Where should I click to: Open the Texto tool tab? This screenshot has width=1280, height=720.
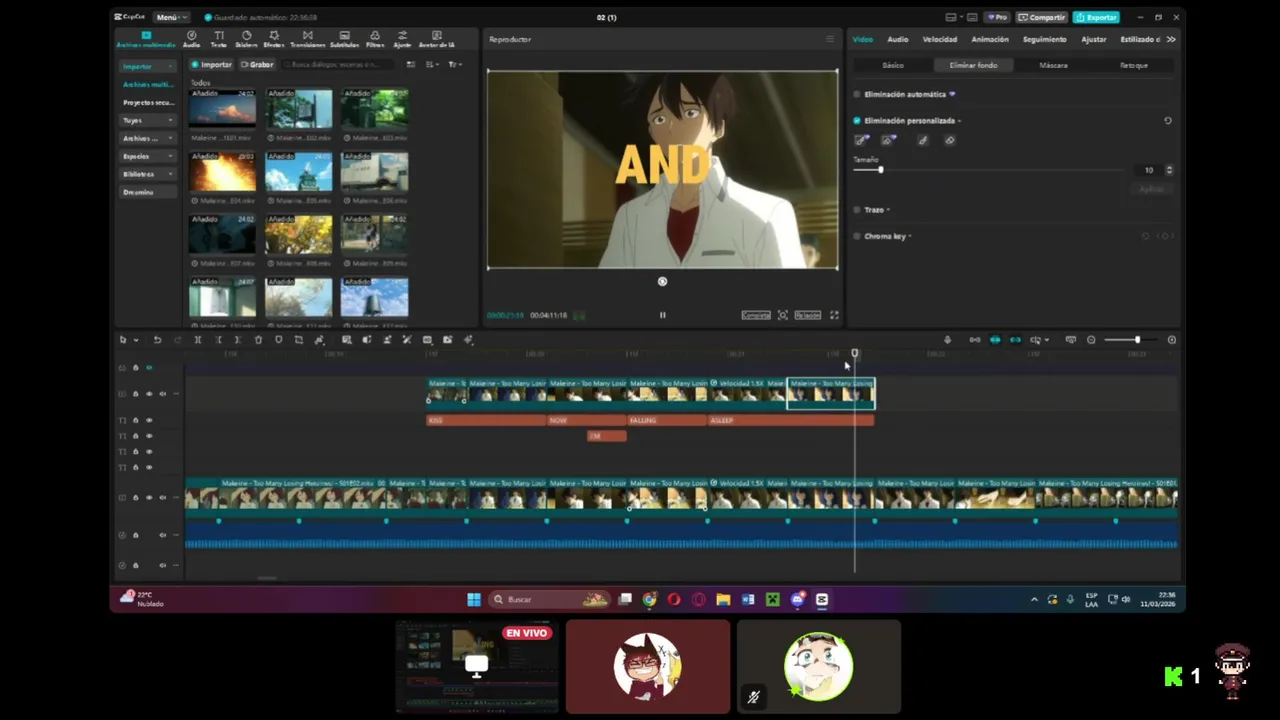[218, 39]
